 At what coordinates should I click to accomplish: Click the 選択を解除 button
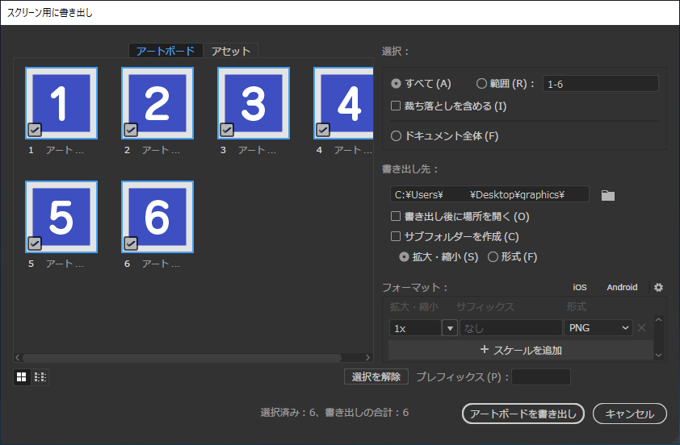tap(376, 376)
